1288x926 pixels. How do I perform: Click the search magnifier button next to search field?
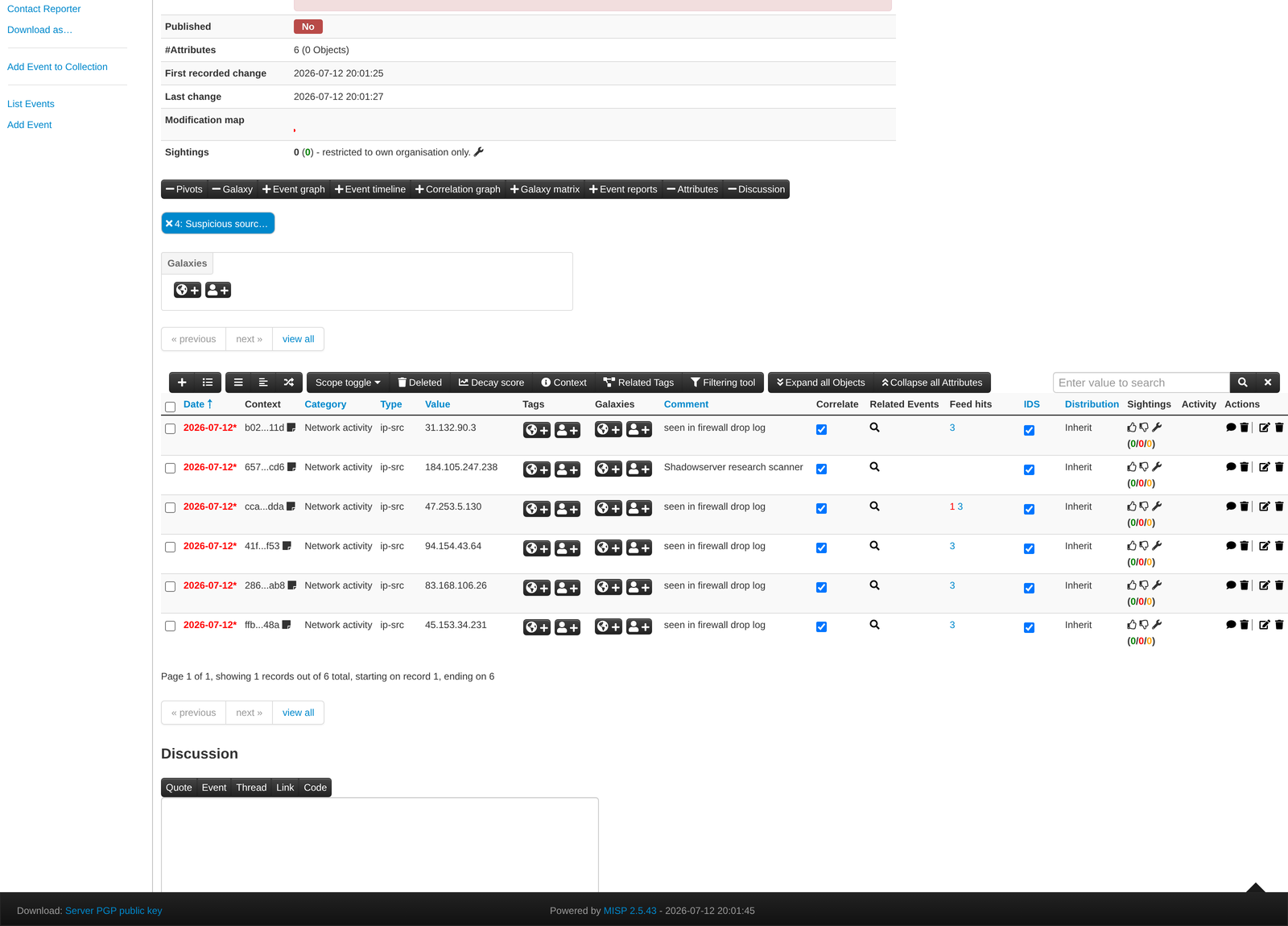point(1242,382)
